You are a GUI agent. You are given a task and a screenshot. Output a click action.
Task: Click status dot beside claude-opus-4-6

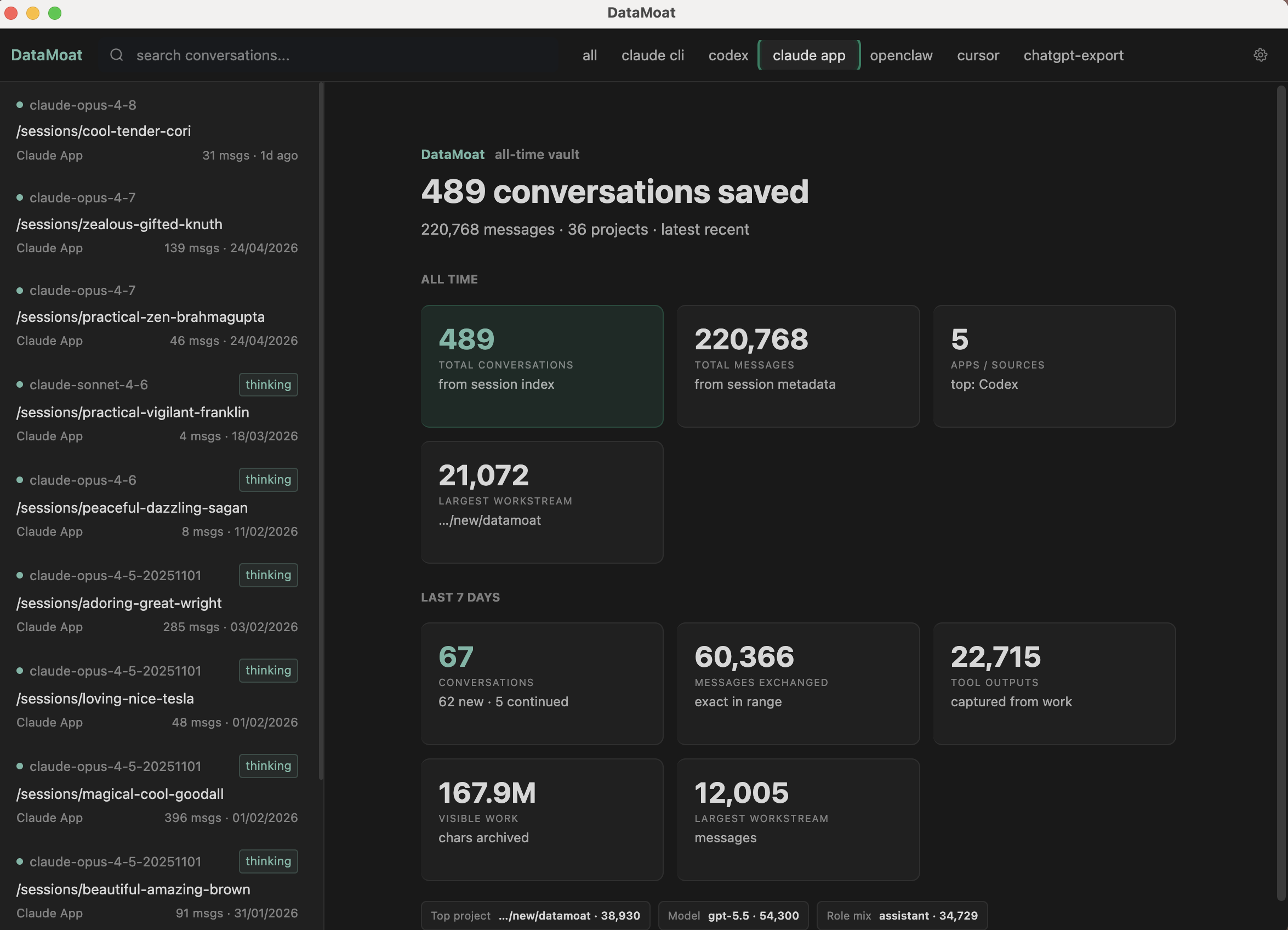20,480
